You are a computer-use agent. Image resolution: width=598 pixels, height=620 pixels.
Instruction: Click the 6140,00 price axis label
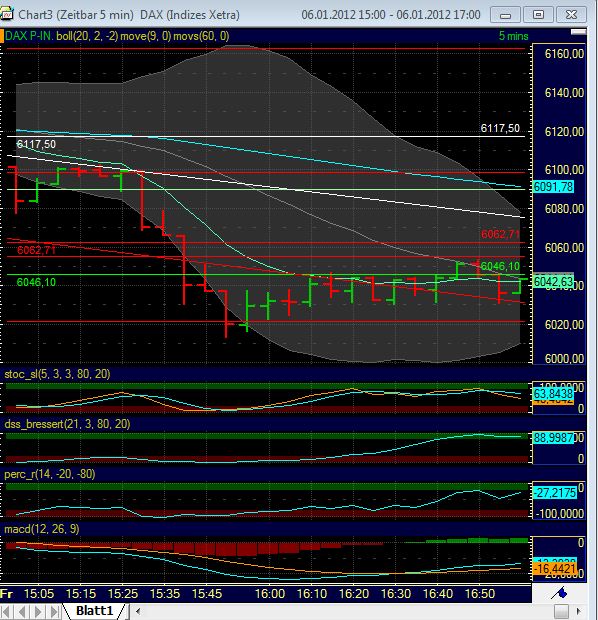[x=564, y=93]
